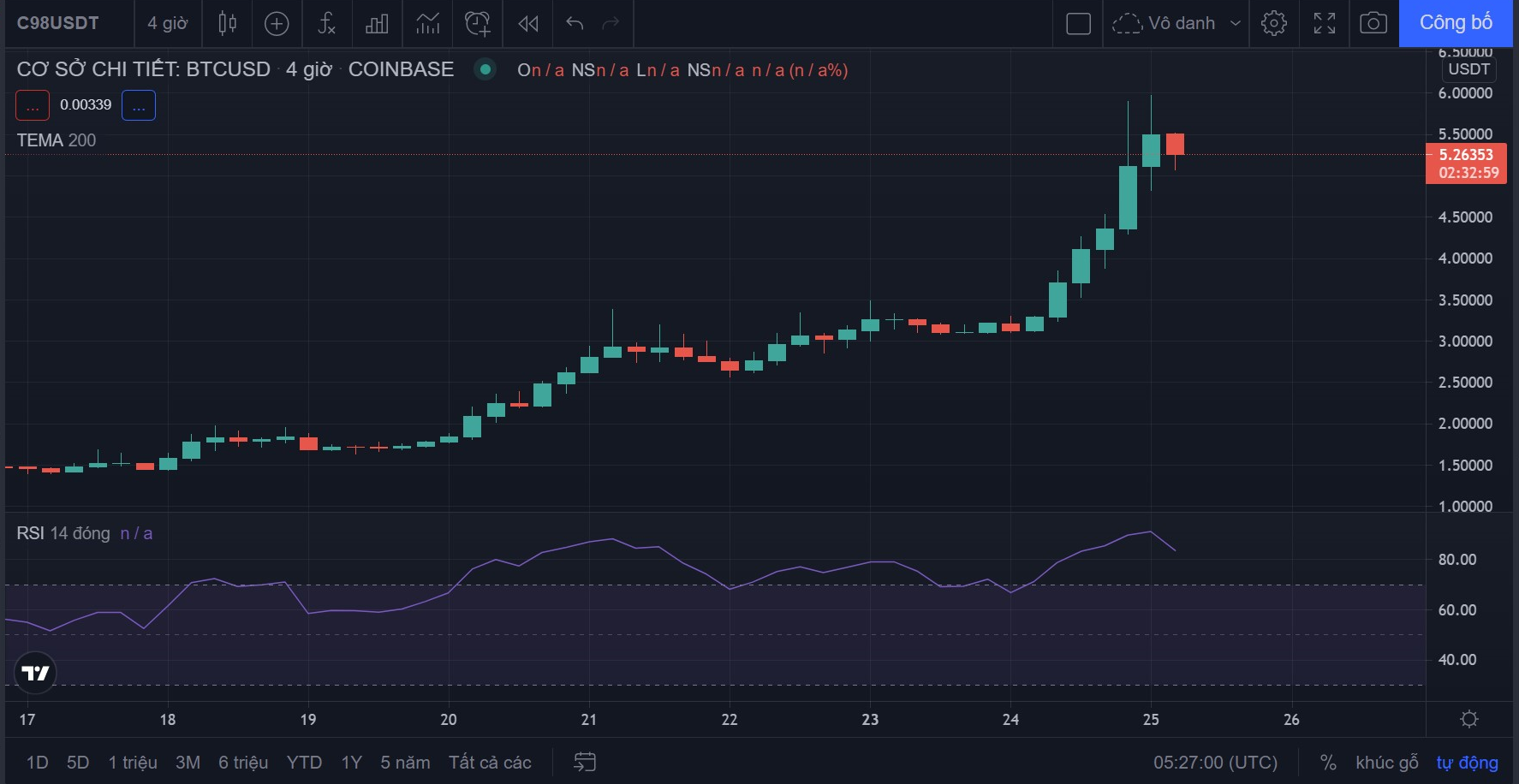The height and width of the screenshot is (784, 1519).
Task: Toggle auto scale 'tự động'
Action: tap(1467, 763)
